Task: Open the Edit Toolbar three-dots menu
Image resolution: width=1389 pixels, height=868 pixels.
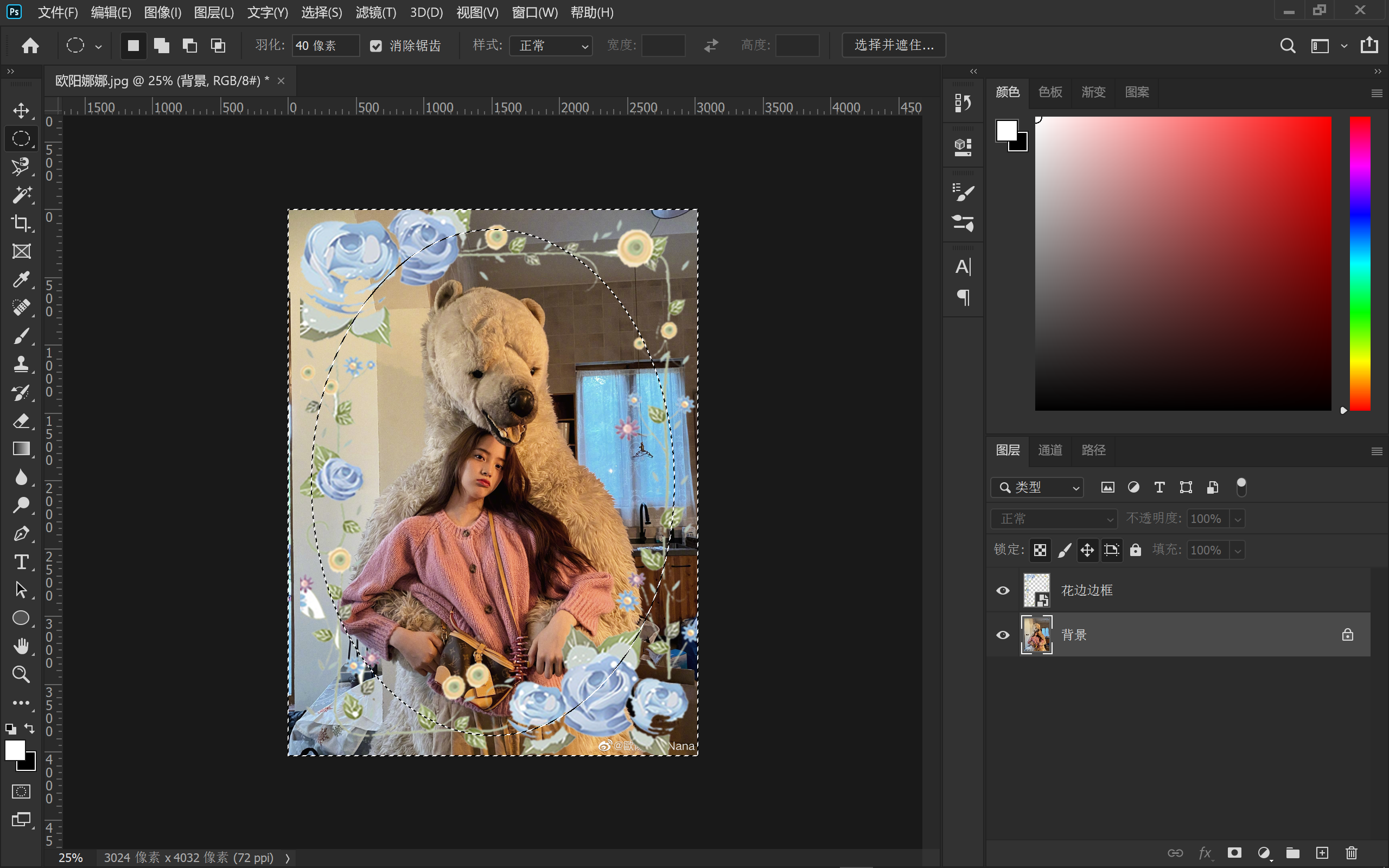Action: (21, 703)
